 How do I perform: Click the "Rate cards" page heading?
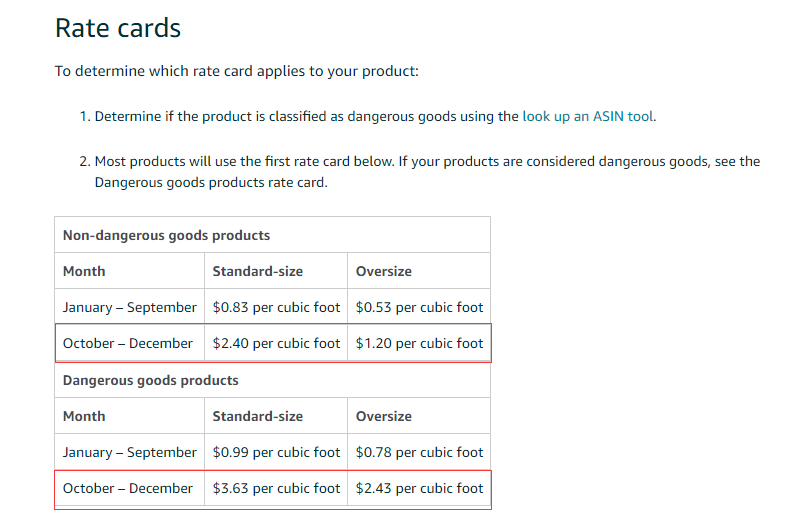118,28
